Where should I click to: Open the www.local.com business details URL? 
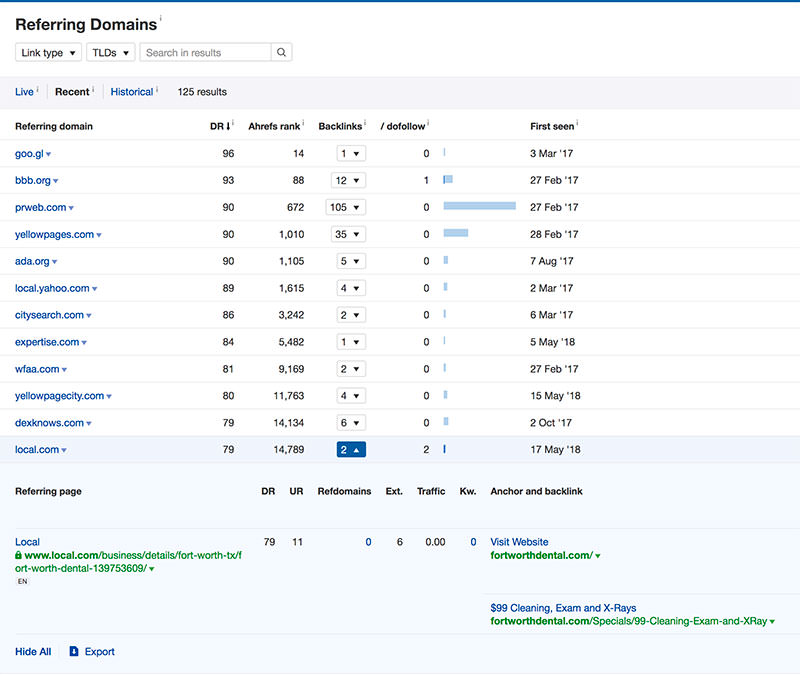[x=129, y=562]
